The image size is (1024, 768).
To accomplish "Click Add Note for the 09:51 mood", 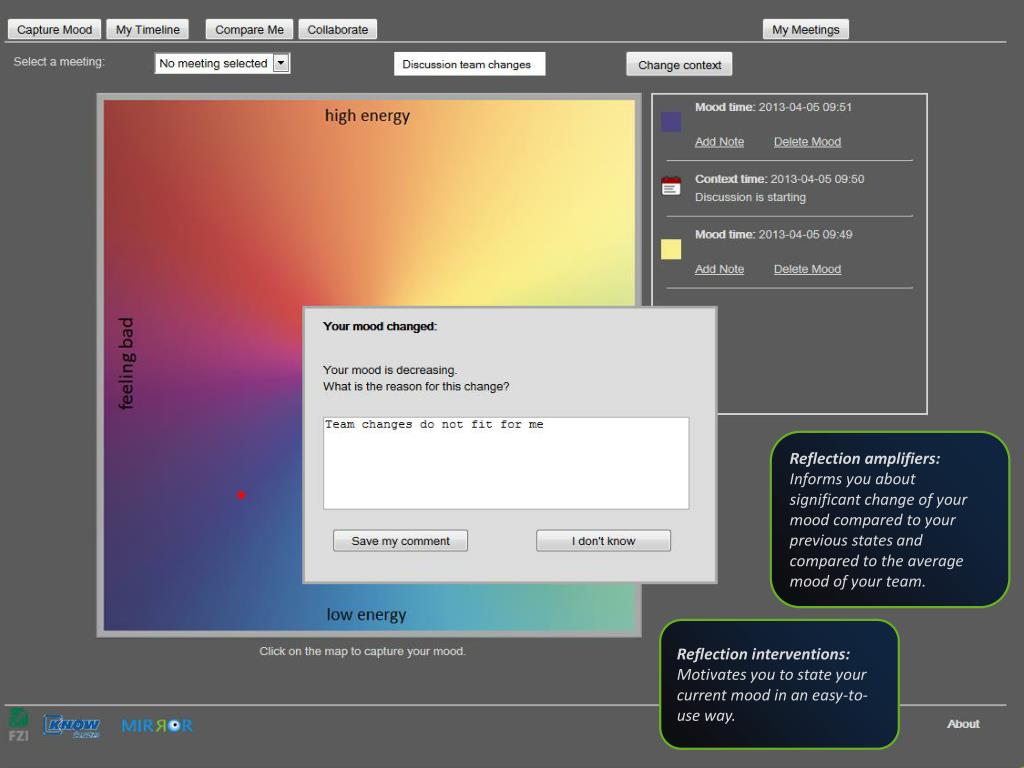I will [719, 142].
